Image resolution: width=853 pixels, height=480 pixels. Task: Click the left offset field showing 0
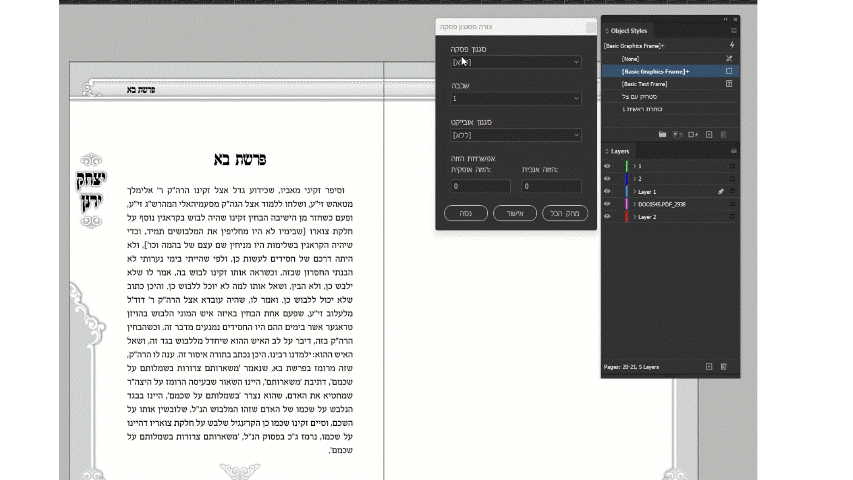coord(480,186)
